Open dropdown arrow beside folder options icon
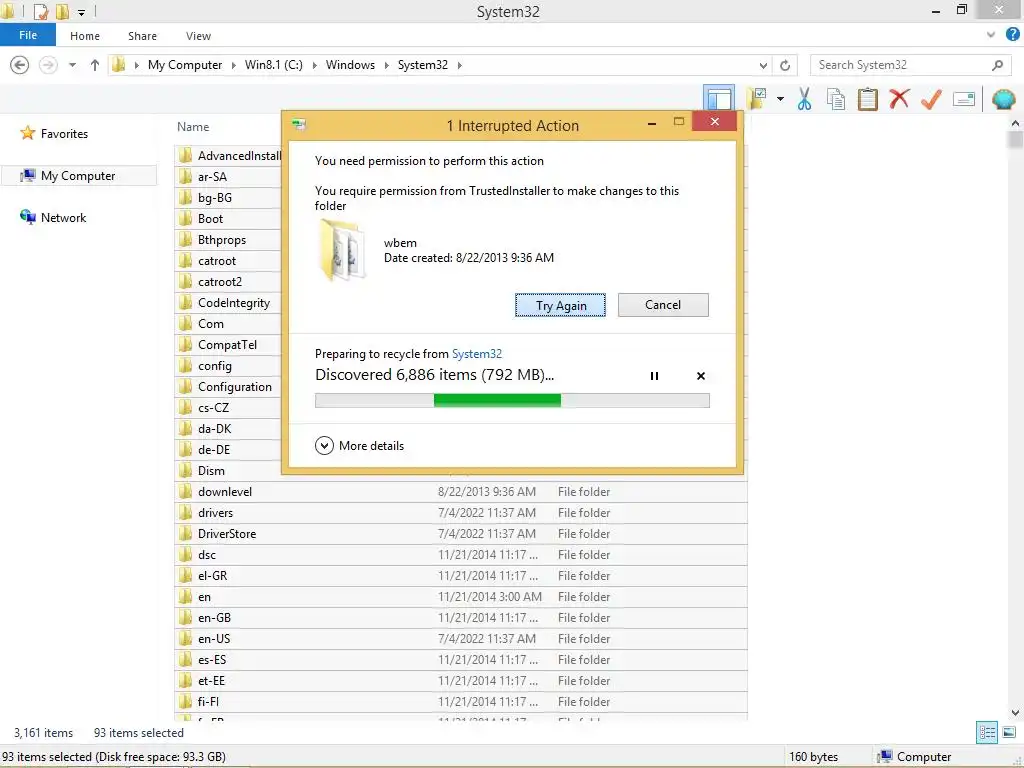Image resolution: width=1024 pixels, height=768 pixels. 780,99
